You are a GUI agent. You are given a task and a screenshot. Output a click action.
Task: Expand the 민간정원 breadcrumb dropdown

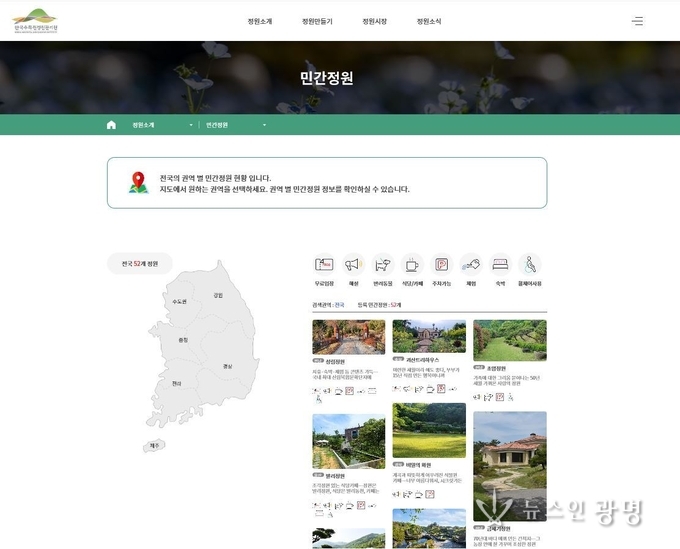(x=236, y=125)
